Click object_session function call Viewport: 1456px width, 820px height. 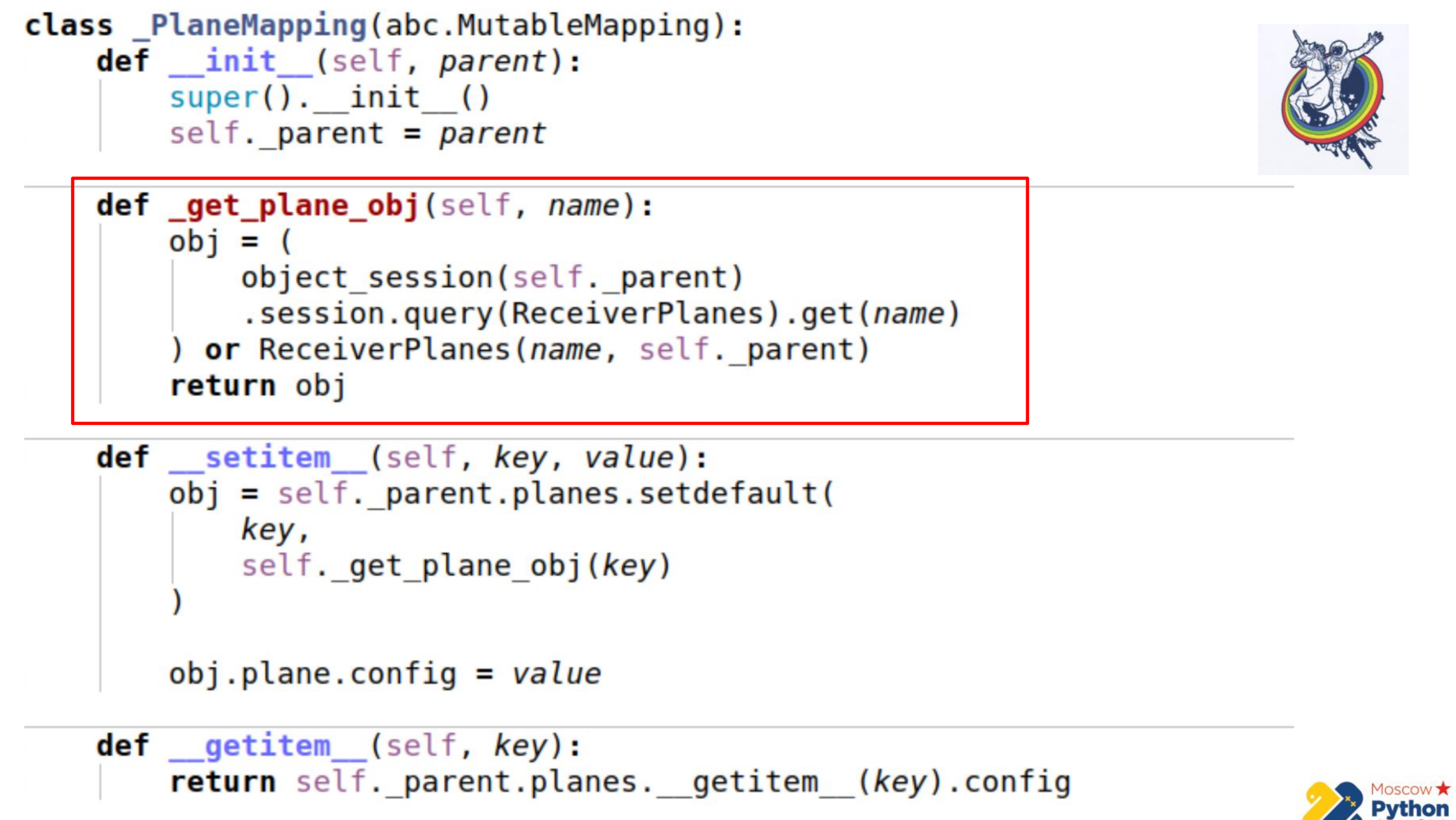click(x=367, y=278)
